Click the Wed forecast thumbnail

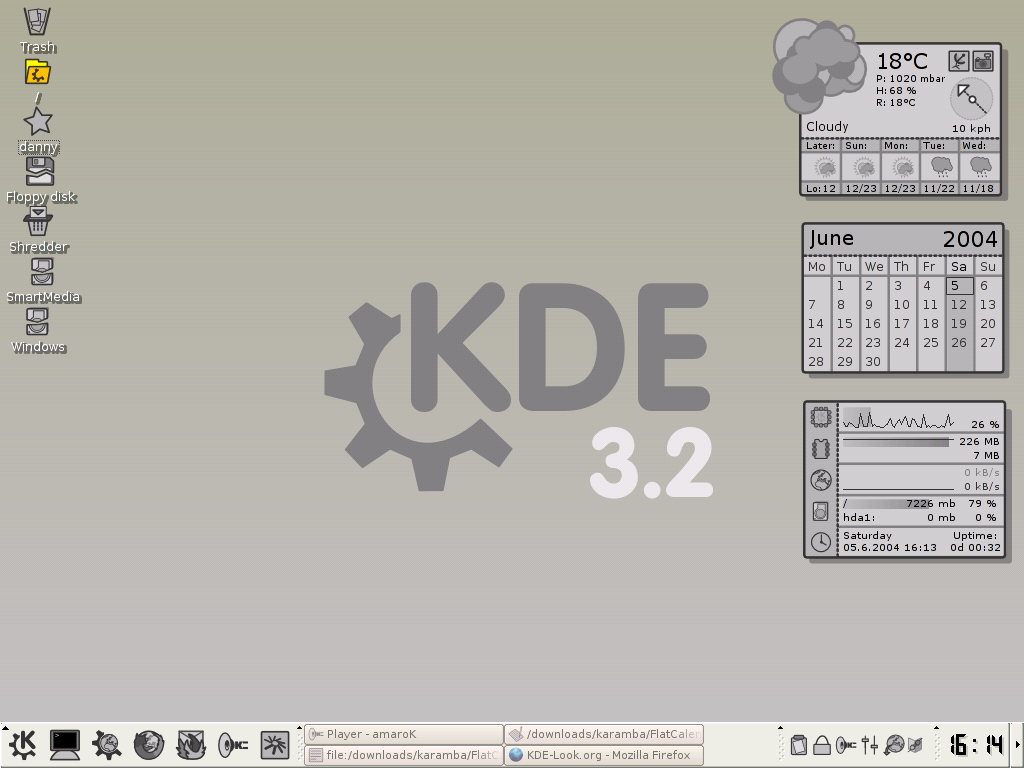(x=980, y=167)
